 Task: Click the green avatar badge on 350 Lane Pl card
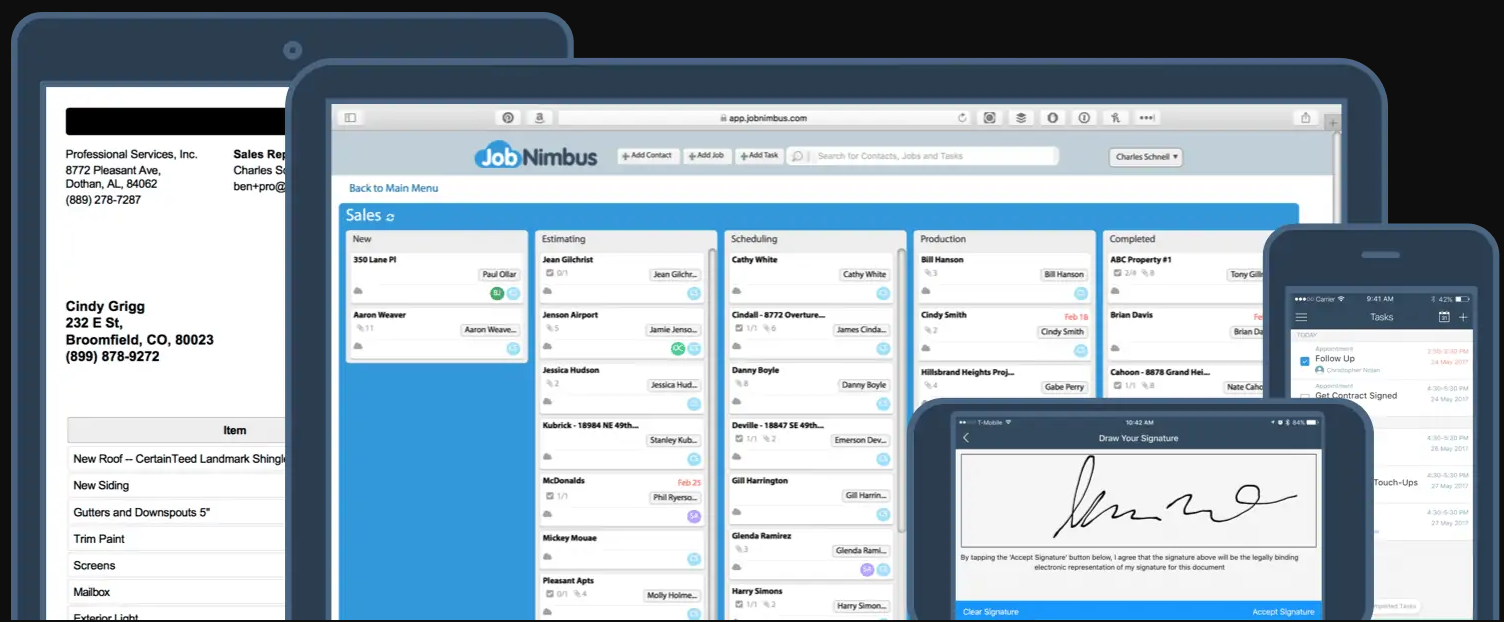click(497, 293)
